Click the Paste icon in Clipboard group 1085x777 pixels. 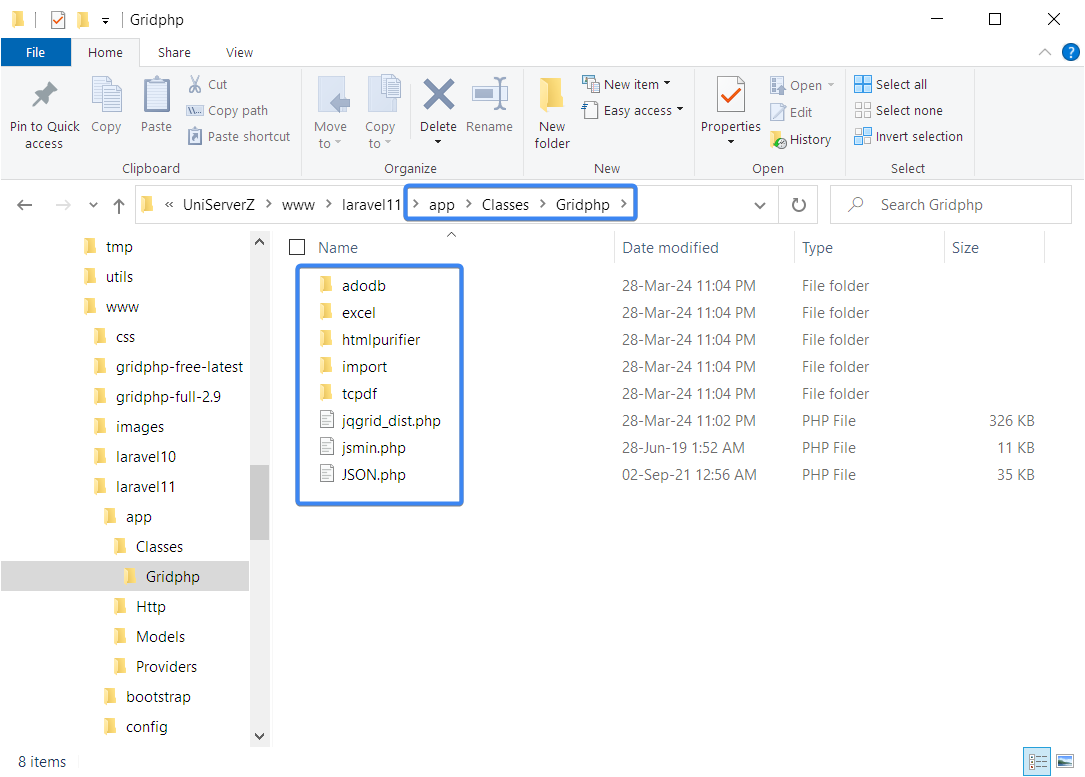click(156, 96)
